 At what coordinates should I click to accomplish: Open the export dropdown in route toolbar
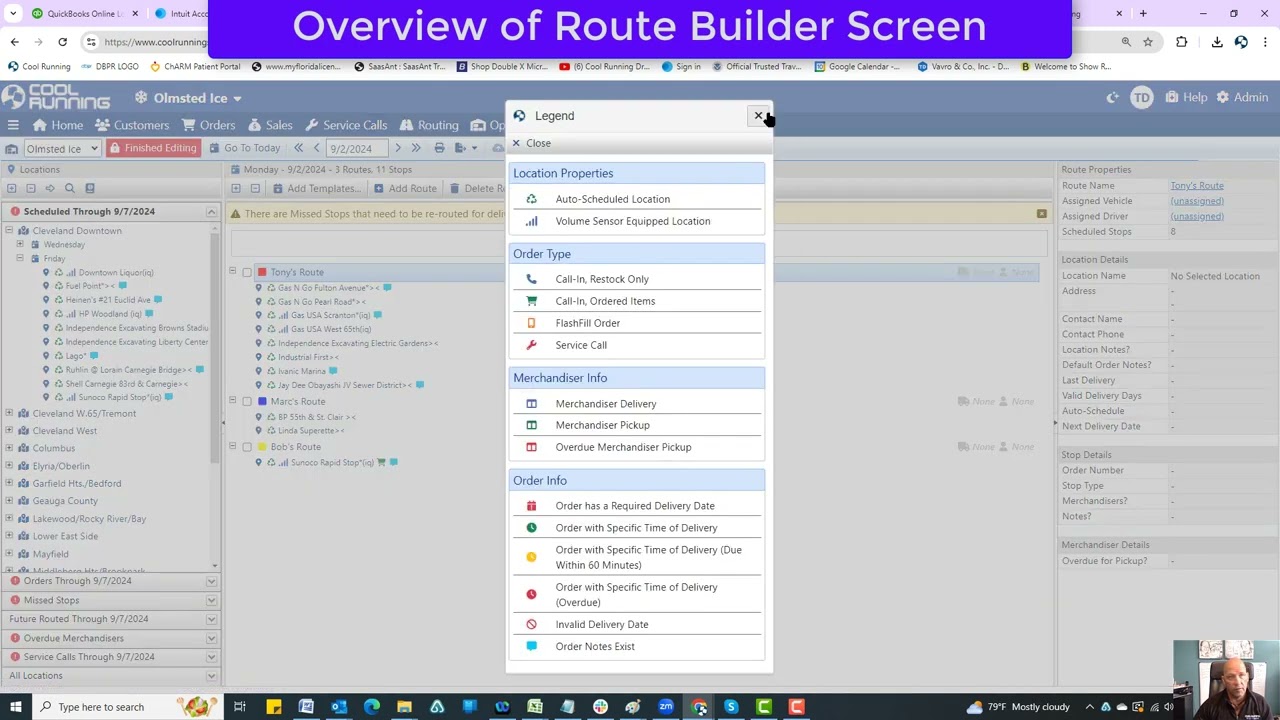coord(466,148)
